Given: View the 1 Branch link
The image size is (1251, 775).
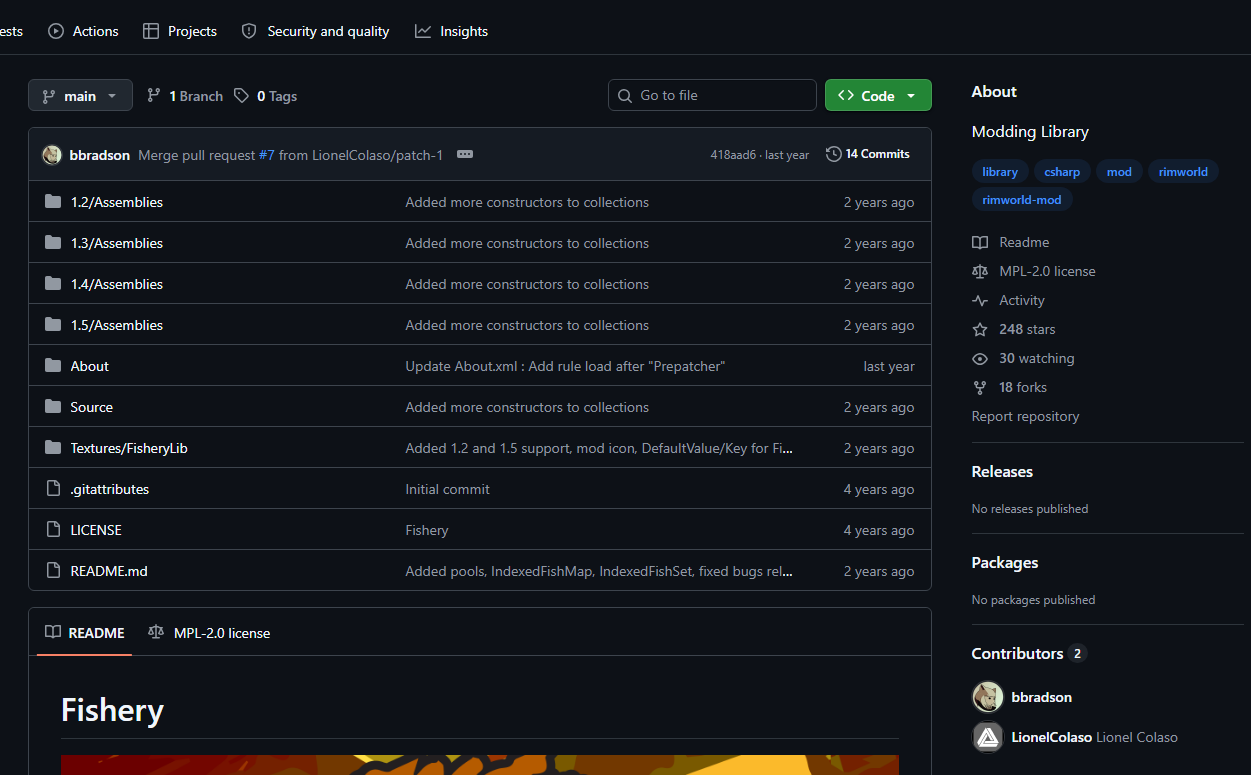Looking at the screenshot, I should click(x=185, y=96).
